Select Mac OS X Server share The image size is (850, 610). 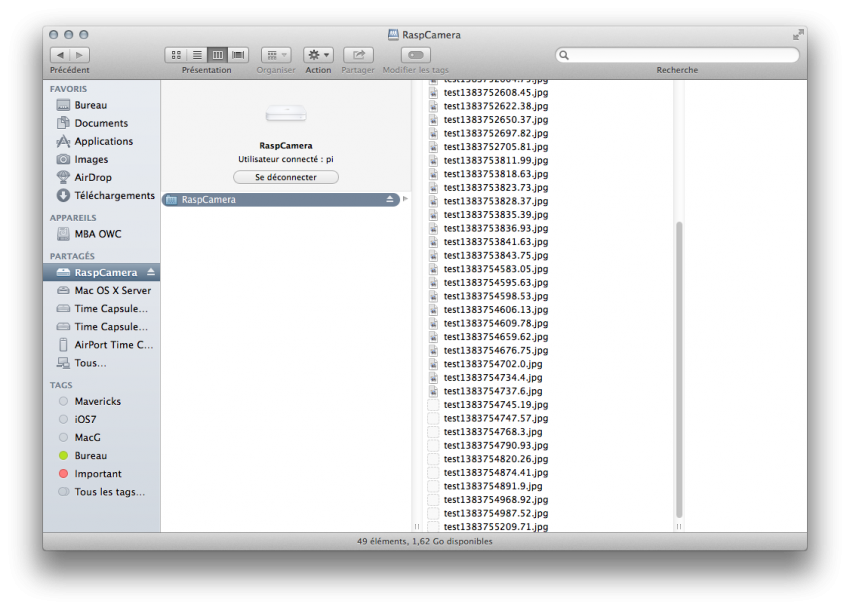click(x=101, y=290)
